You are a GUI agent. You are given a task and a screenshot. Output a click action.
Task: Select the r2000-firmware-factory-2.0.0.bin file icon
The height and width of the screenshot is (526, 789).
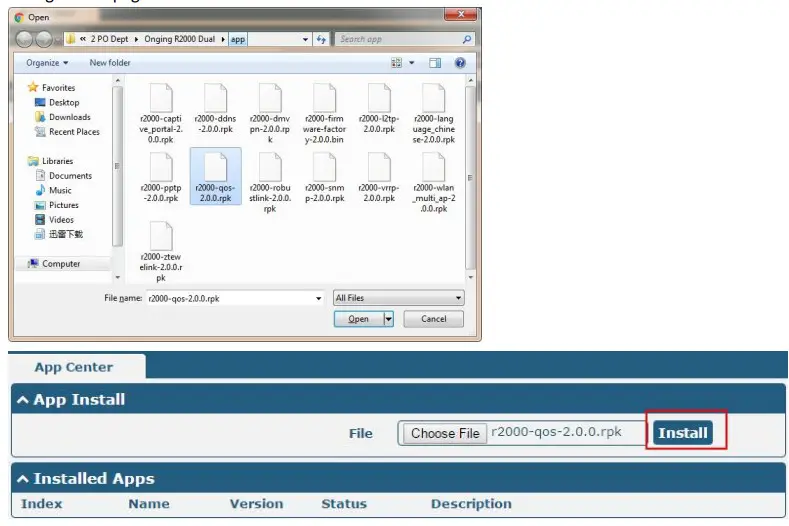coord(325,98)
